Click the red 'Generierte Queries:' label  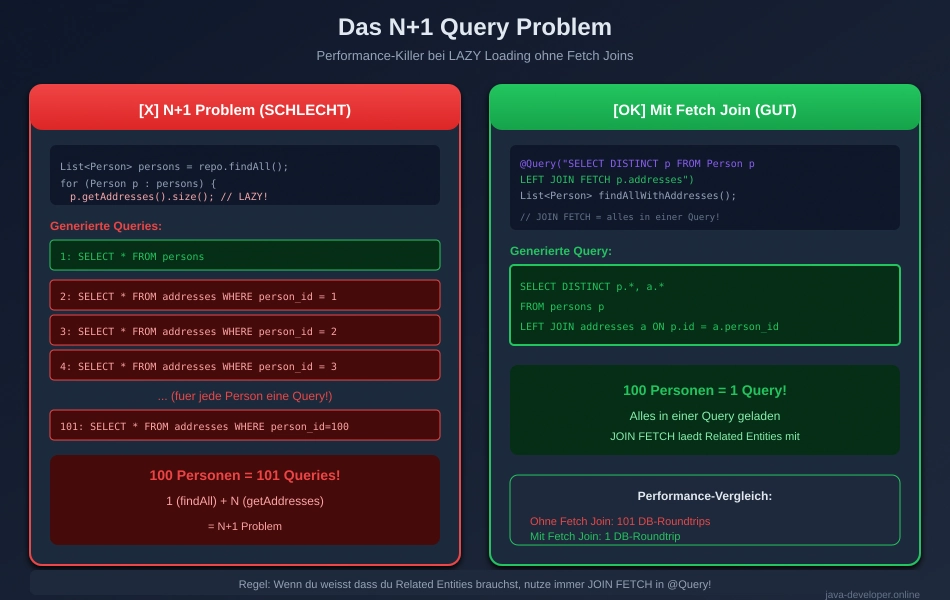pos(106,226)
